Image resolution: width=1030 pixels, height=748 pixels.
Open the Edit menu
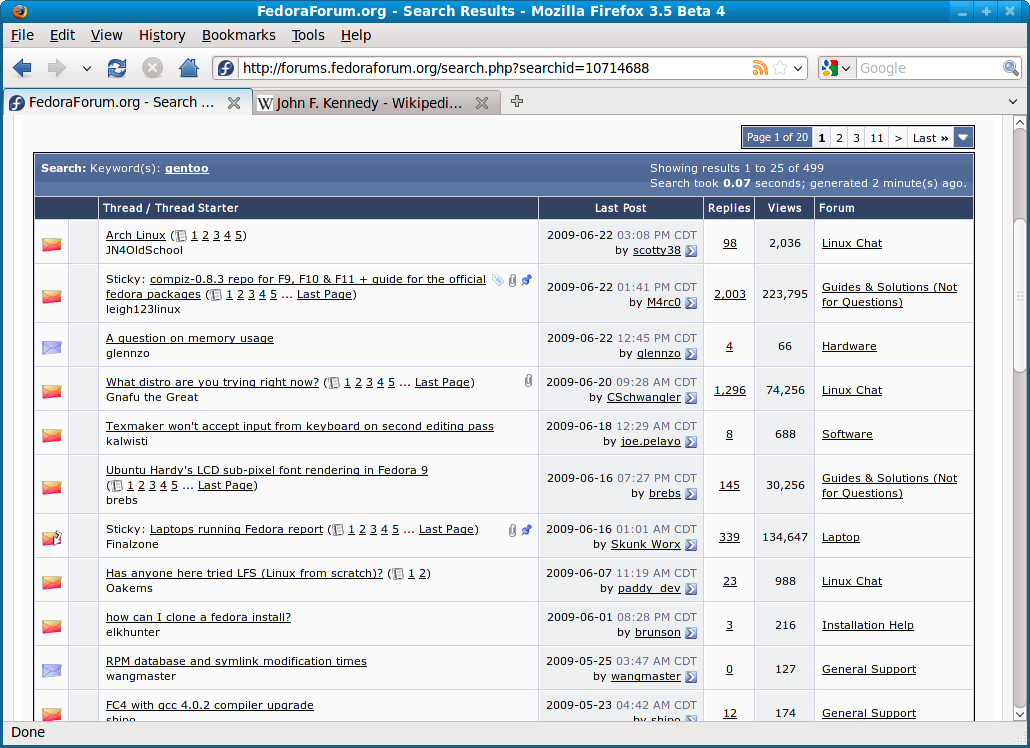click(x=62, y=35)
